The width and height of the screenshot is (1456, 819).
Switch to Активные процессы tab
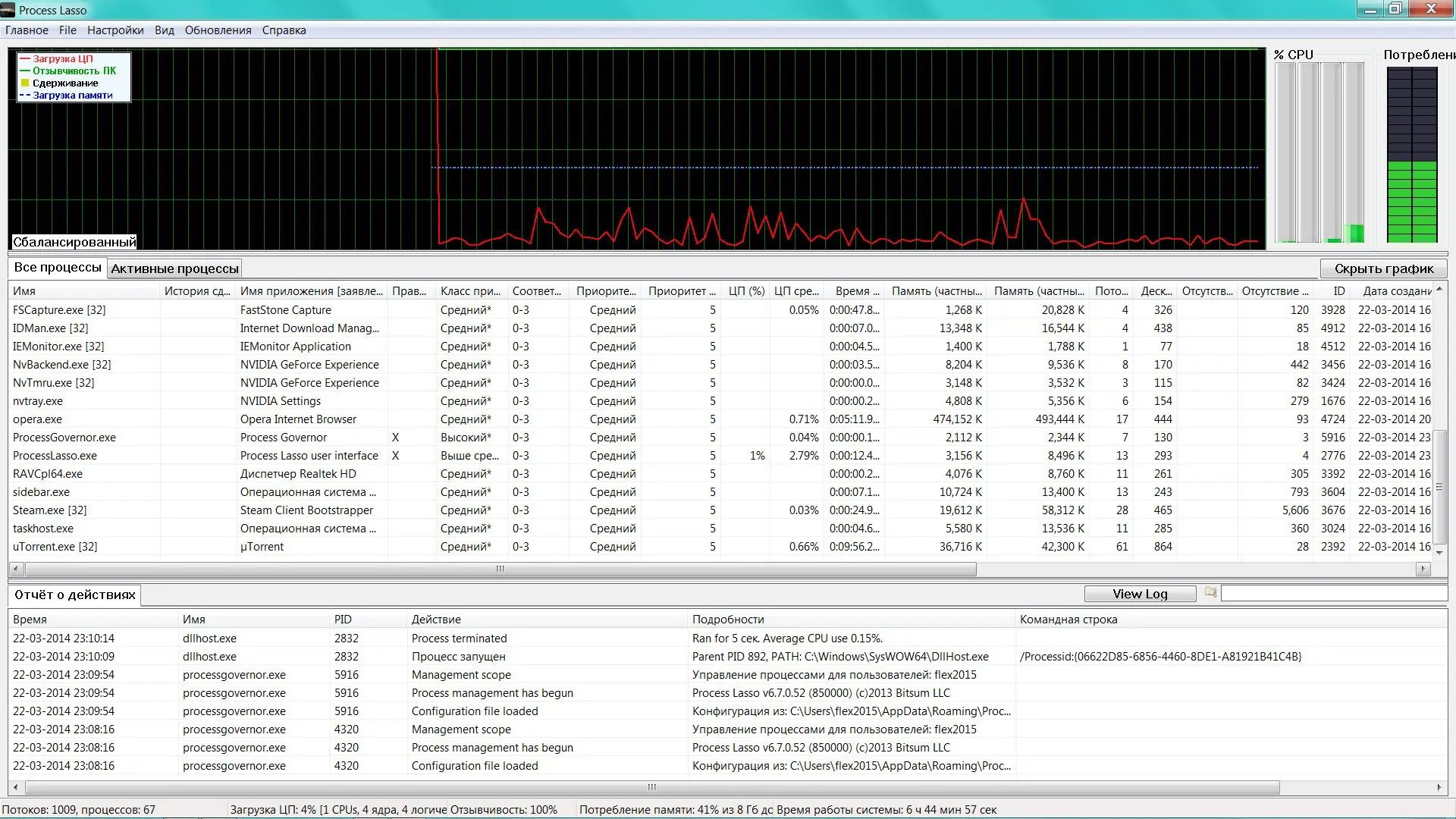174,268
